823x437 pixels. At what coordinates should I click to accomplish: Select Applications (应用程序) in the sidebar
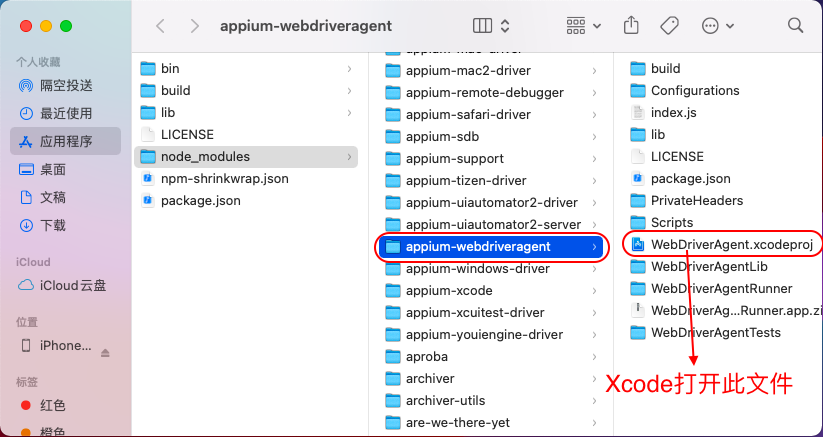[65, 141]
